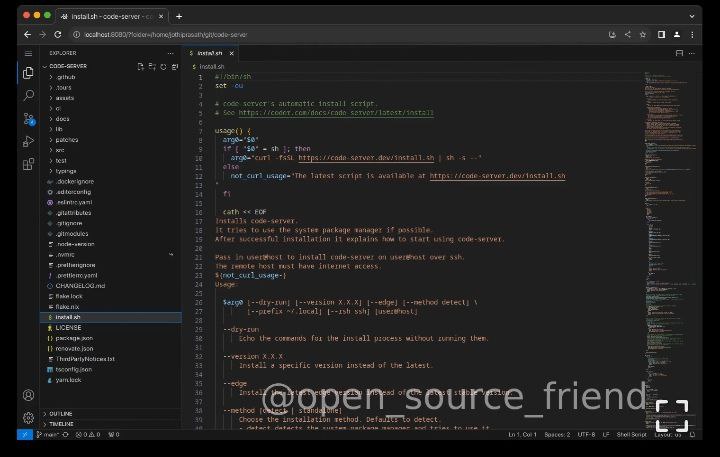Expand the .tours folder
Viewport: 720px width, 457px height.
(111, 88)
